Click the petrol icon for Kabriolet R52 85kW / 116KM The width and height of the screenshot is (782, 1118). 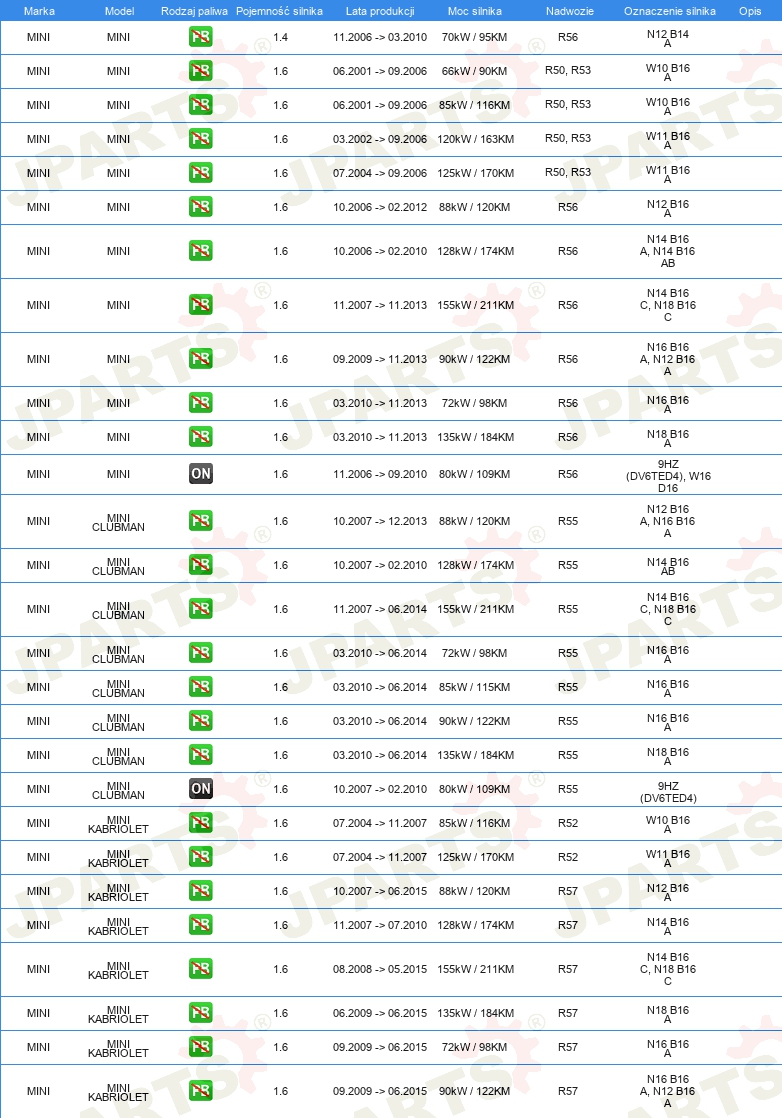point(200,823)
